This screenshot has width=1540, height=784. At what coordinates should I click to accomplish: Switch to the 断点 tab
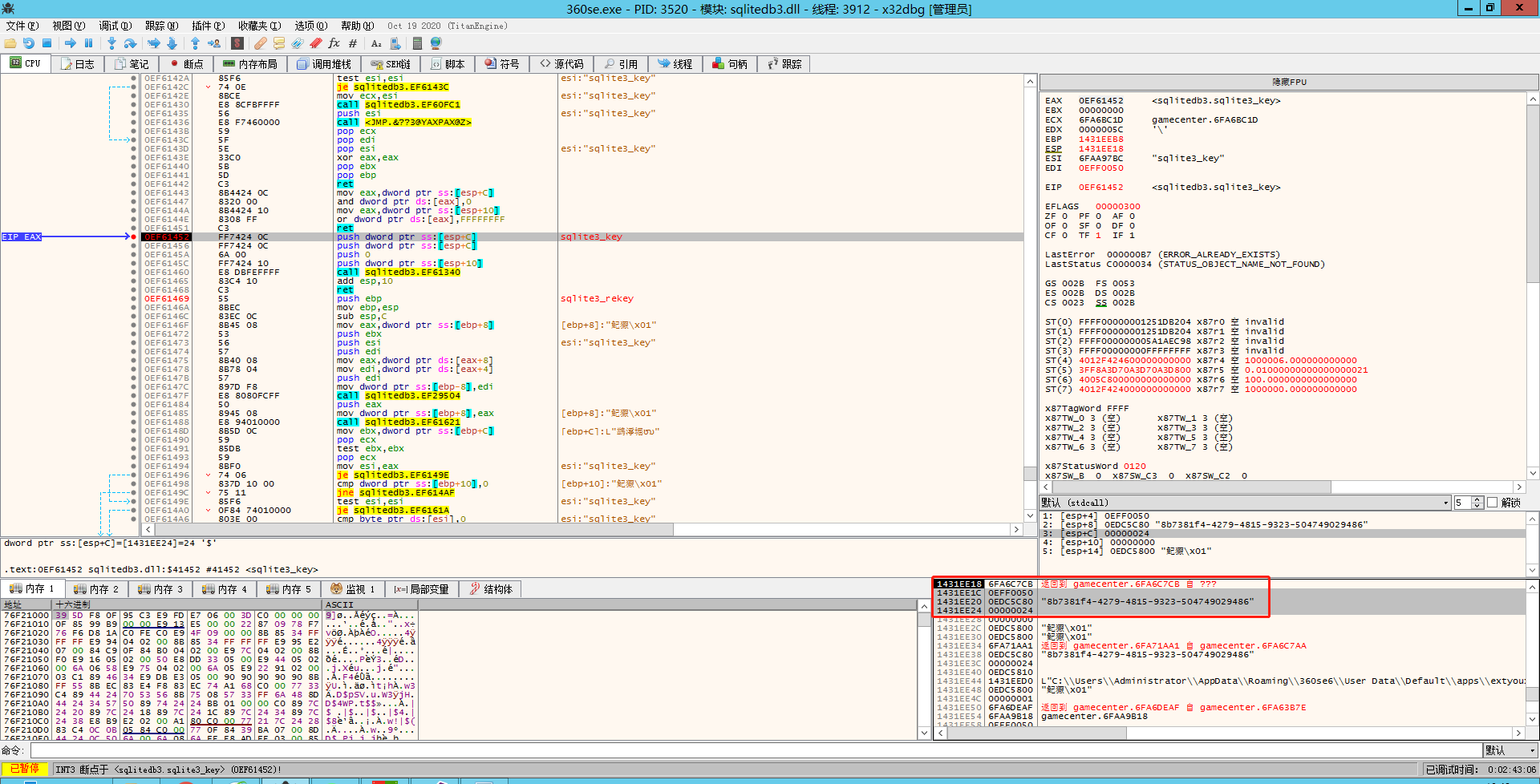(186, 63)
